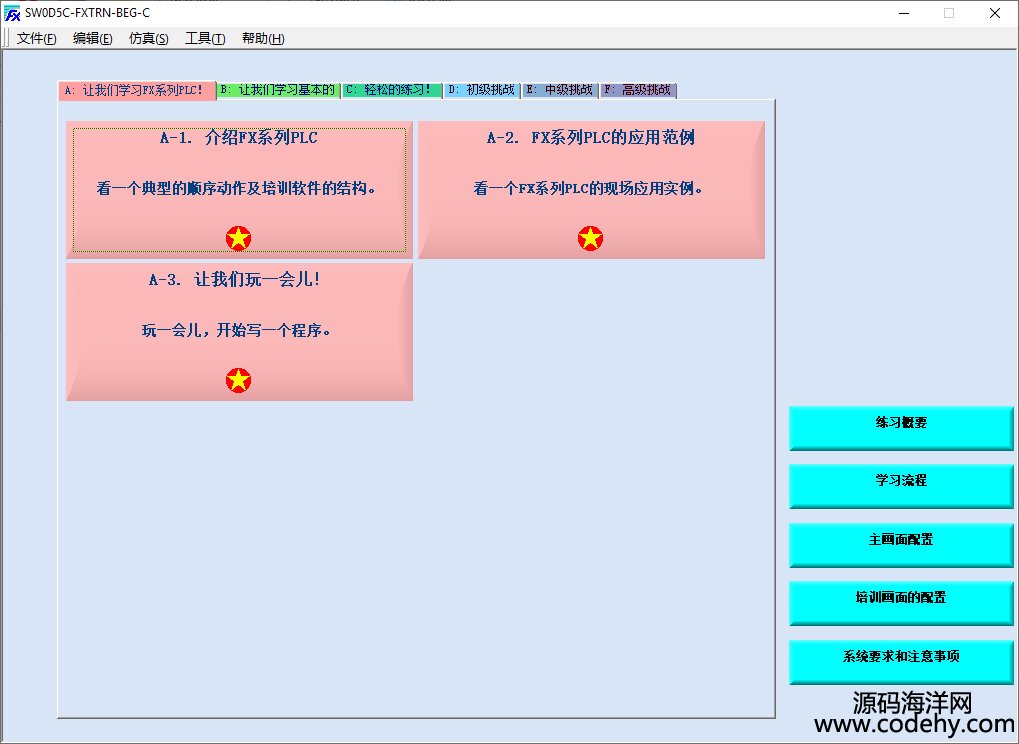The width and height of the screenshot is (1019, 744).
Task: Switch to tab F: 高级挑战
Action: [638, 90]
